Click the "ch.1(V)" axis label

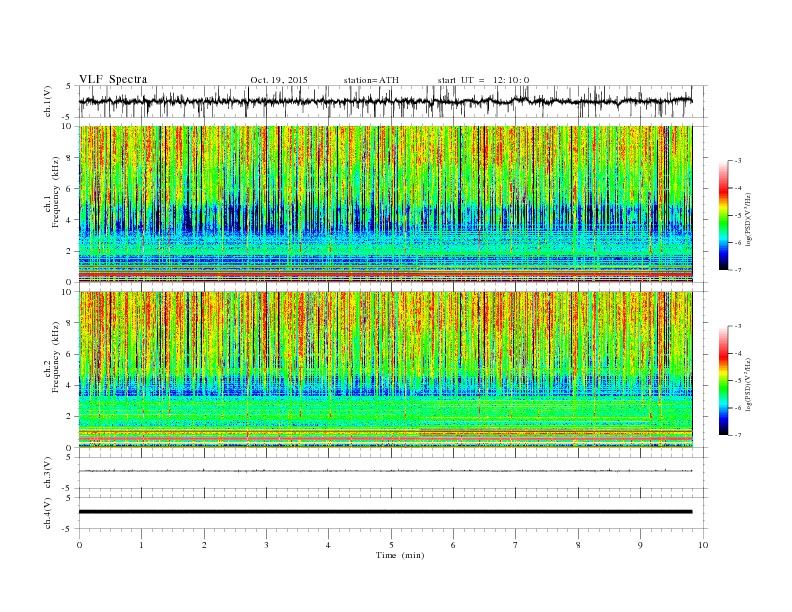click(x=48, y=101)
